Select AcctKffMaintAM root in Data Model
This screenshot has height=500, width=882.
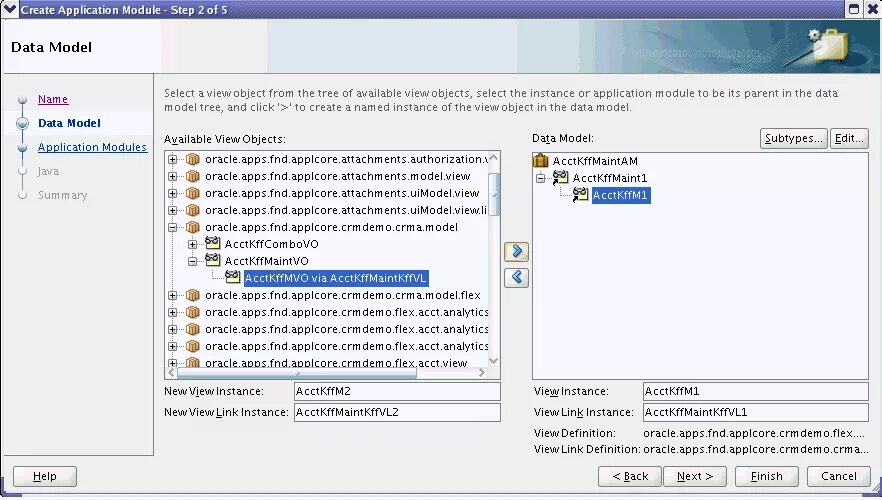(595, 161)
